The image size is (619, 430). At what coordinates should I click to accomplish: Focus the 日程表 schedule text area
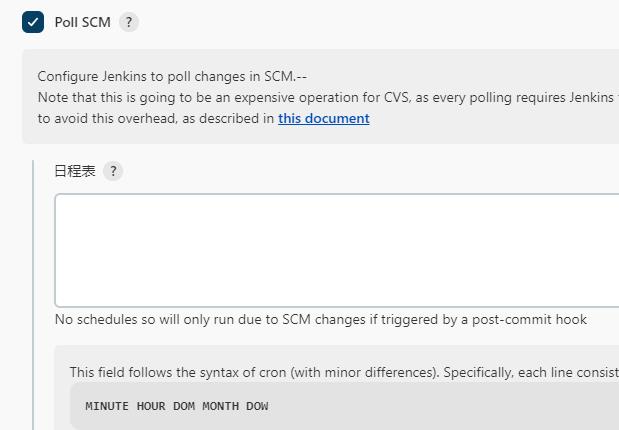point(336,250)
